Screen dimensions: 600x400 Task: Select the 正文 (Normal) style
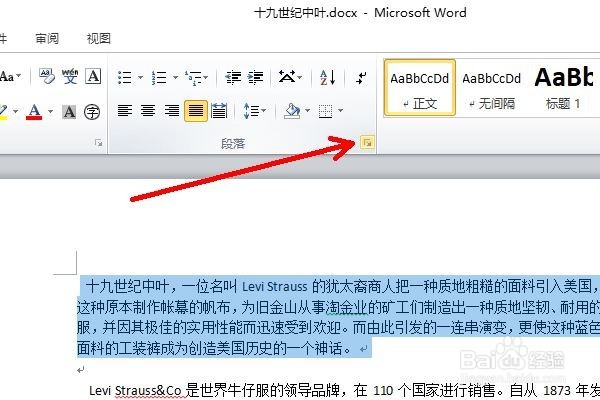point(420,87)
